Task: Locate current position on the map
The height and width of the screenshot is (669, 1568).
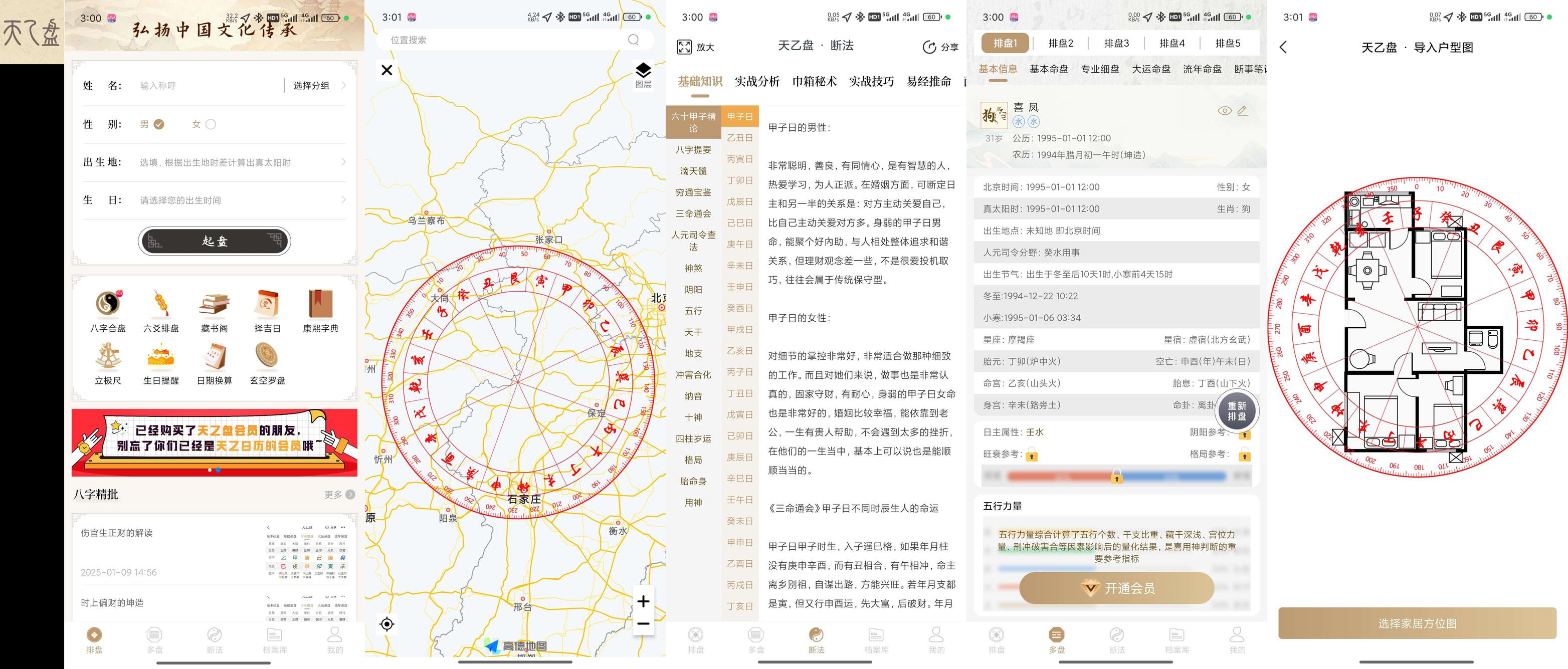Action: point(386,624)
